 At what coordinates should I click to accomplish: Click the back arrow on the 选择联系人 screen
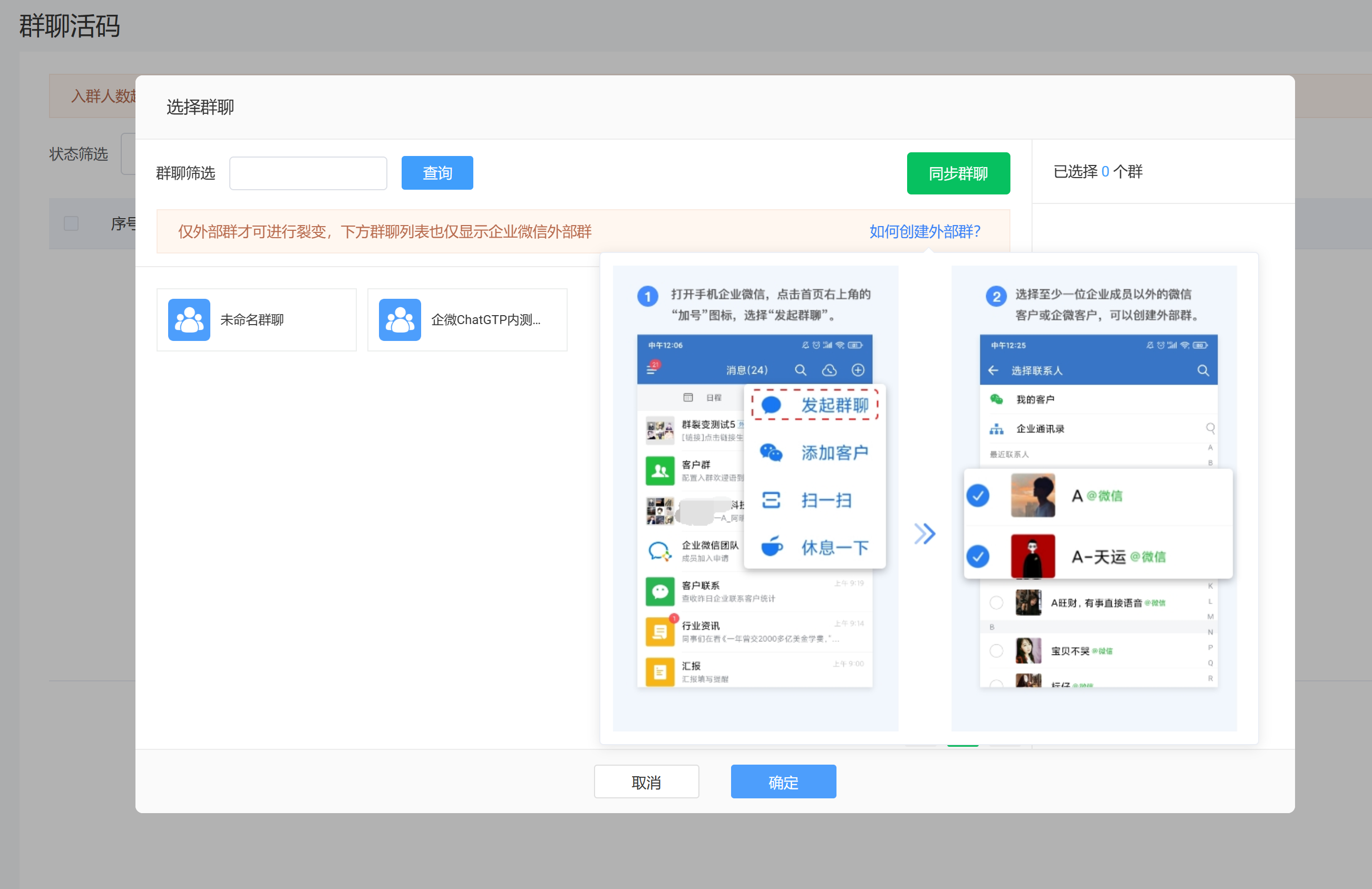(x=993, y=370)
